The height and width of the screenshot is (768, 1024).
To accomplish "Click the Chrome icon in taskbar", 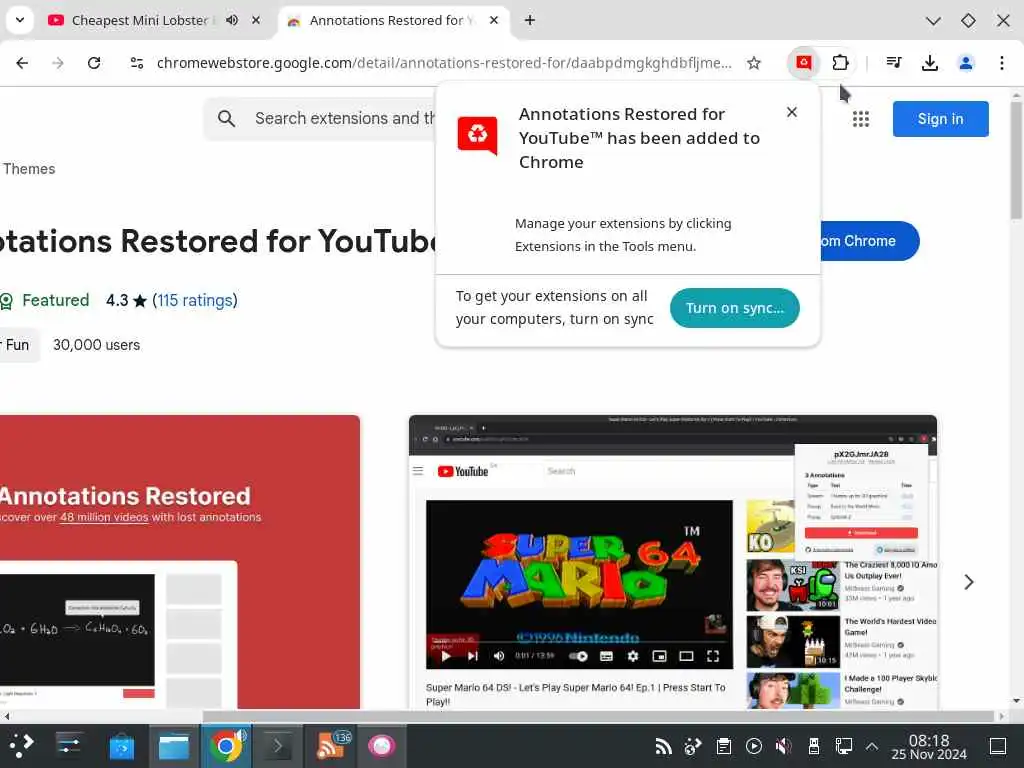I will 226,745.
